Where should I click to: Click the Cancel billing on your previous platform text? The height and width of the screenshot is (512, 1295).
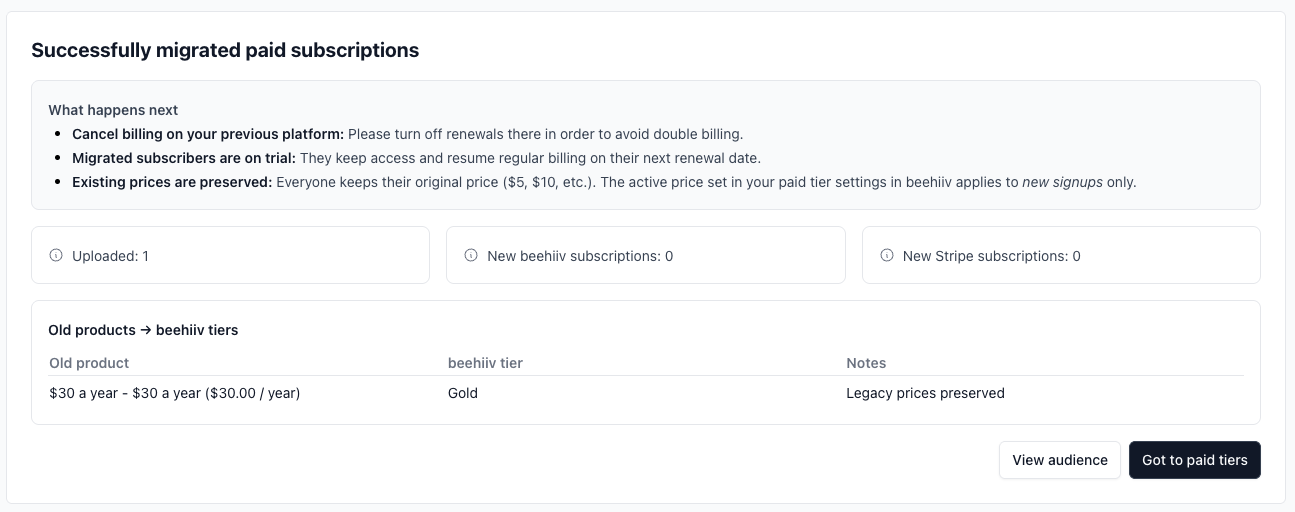click(x=208, y=134)
